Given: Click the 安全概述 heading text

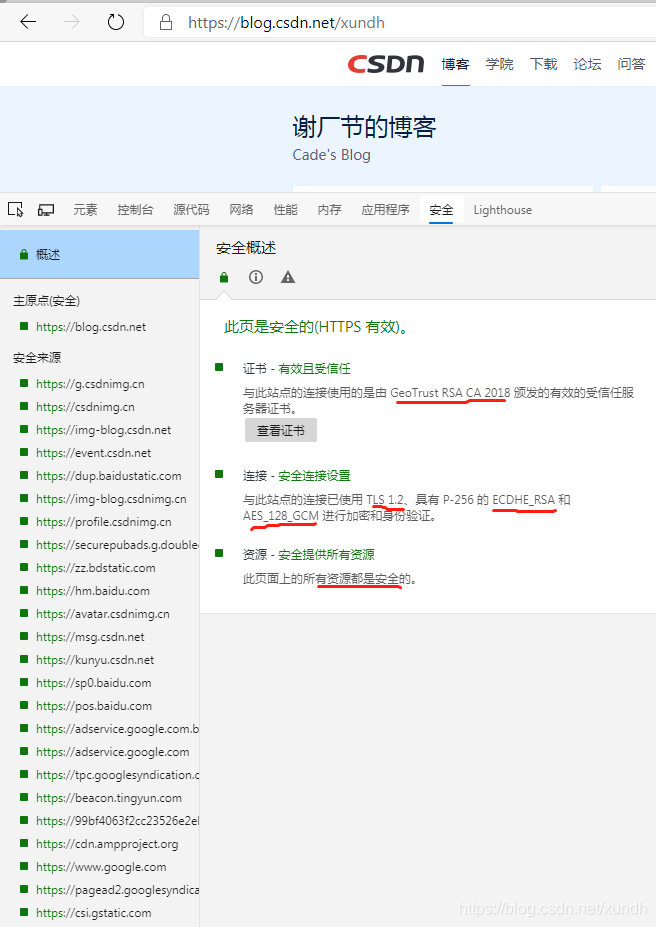Looking at the screenshot, I should click(x=246, y=248).
